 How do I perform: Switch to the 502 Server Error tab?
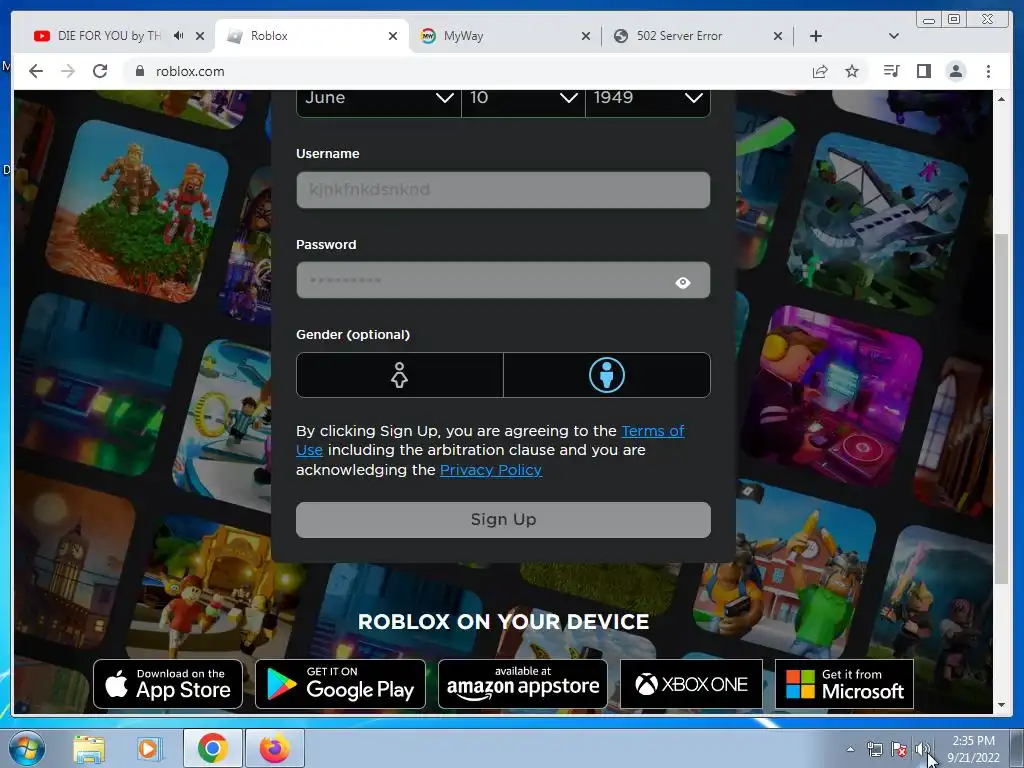click(696, 36)
